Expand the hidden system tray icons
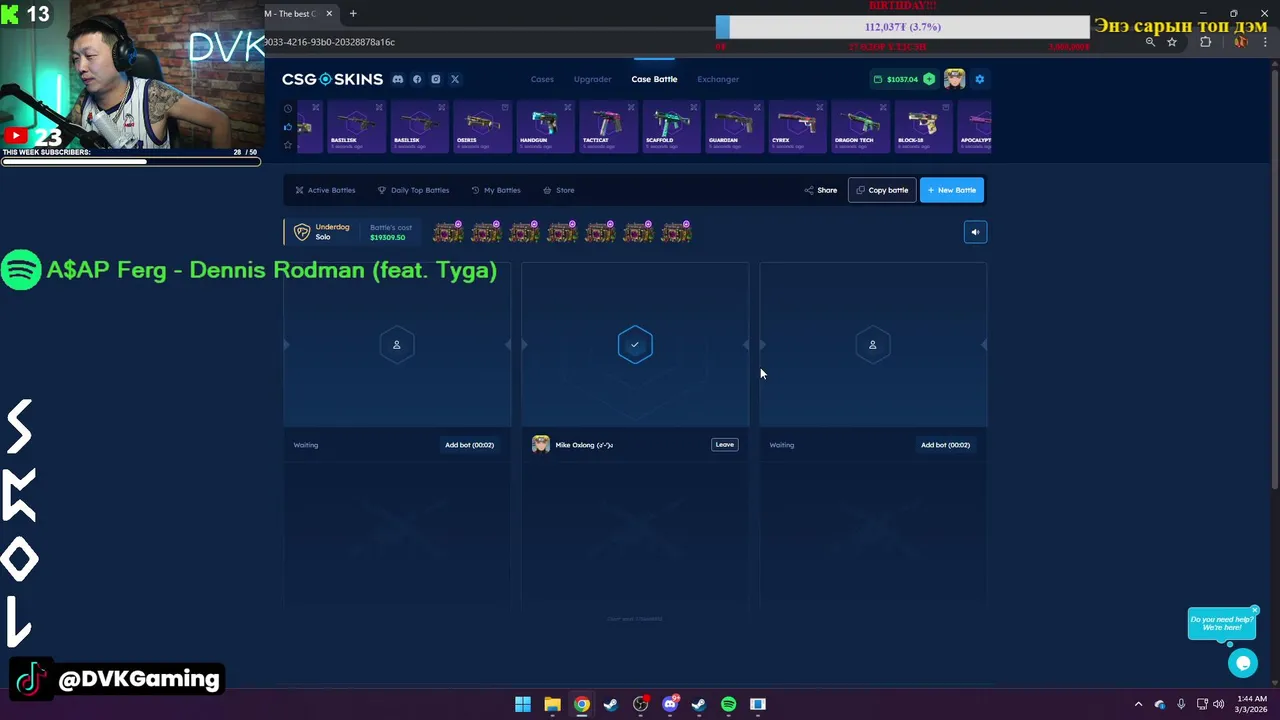The image size is (1280, 720). pyautogui.click(x=1138, y=704)
